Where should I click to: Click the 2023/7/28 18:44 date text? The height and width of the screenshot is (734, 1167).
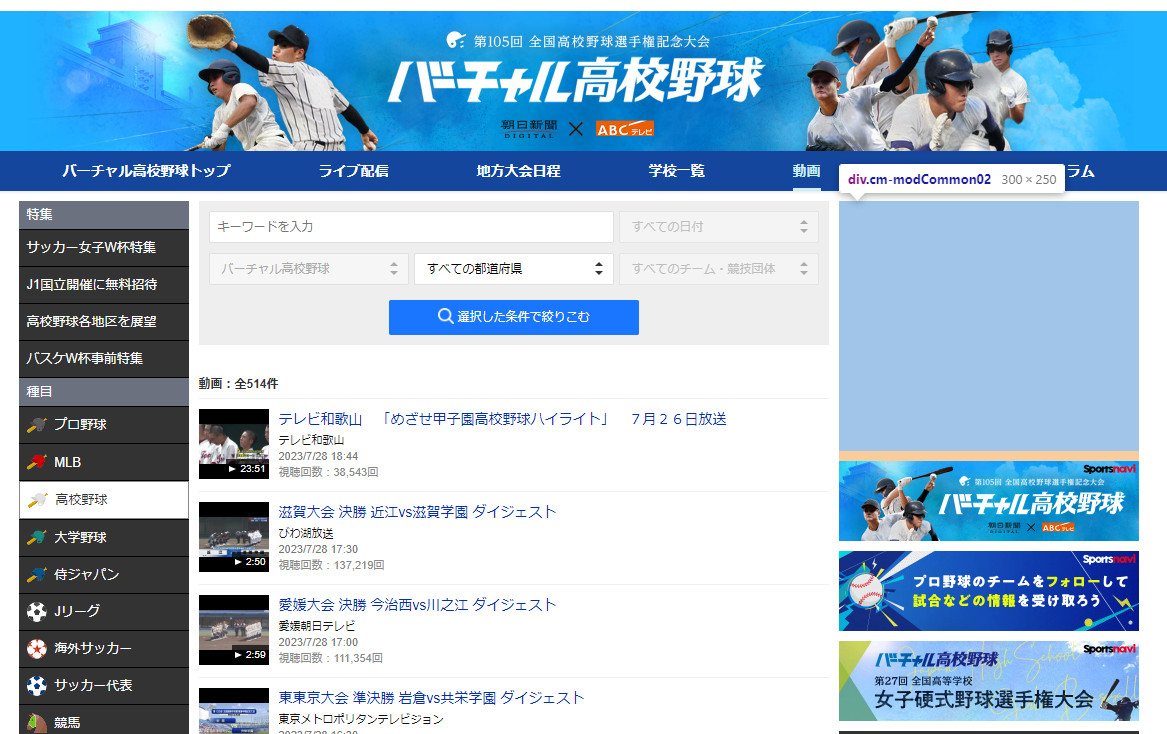318,456
